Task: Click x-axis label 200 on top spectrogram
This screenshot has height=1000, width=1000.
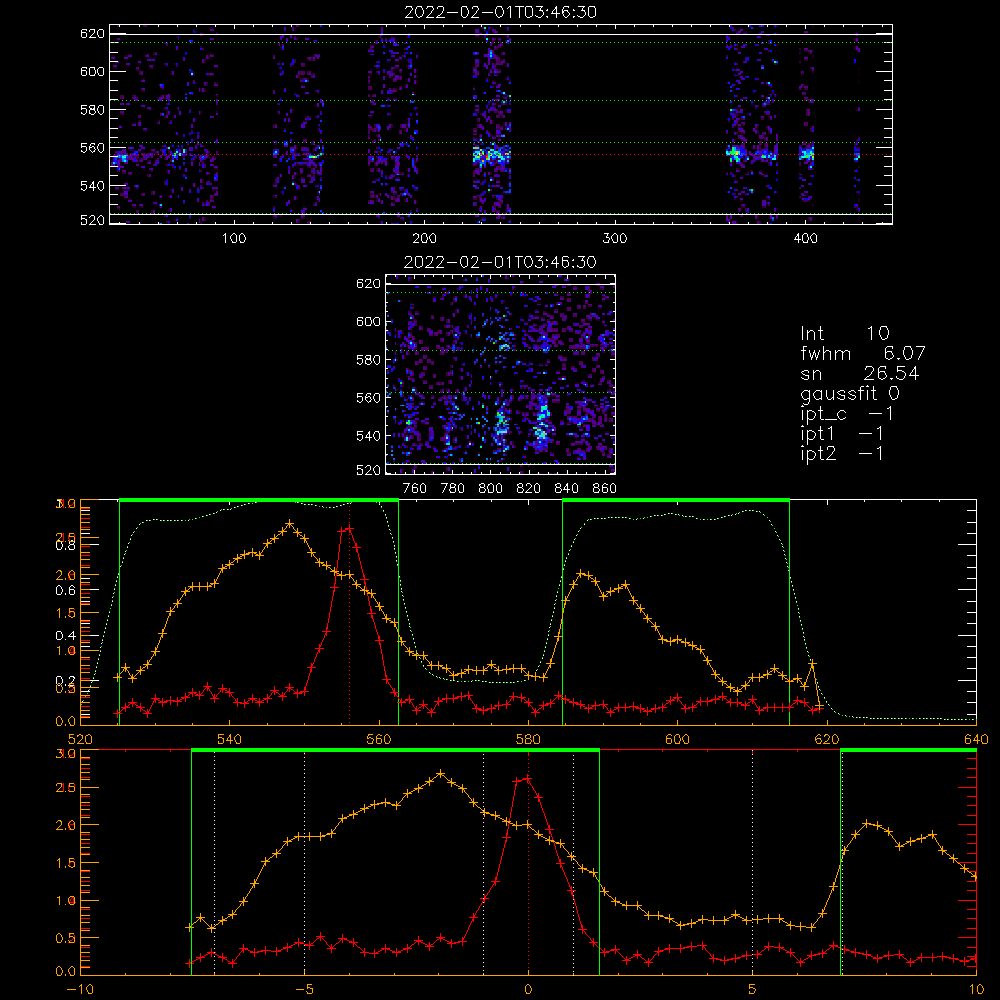Action: 424,239
